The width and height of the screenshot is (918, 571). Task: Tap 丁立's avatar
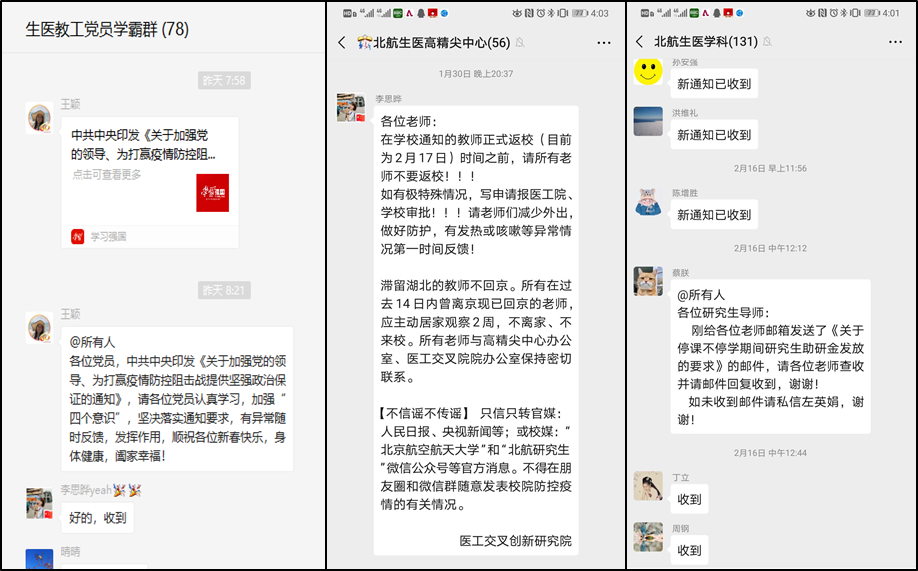(648, 486)
